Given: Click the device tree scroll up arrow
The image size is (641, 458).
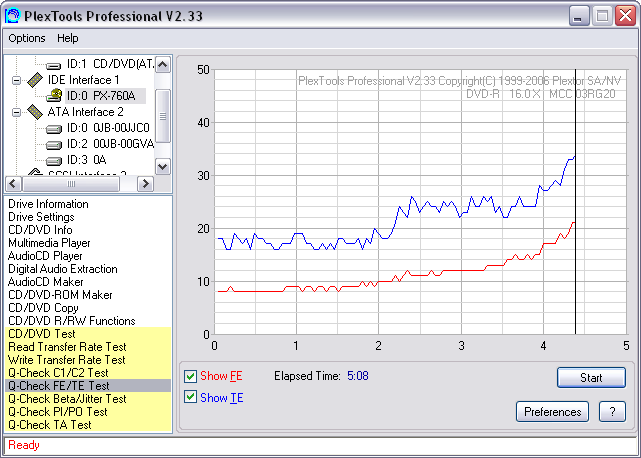Looking at the screenshot, I should tap(163, 65).
